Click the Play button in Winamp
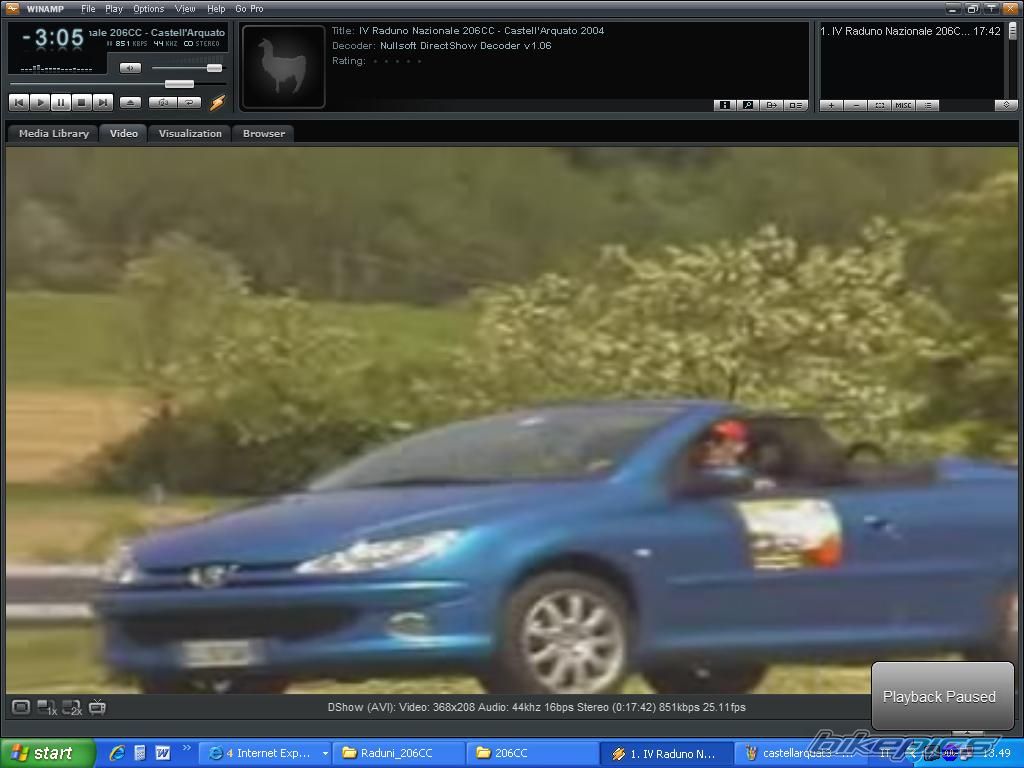The width and height of the screenshot is (1024, 768). click(40, 102)
